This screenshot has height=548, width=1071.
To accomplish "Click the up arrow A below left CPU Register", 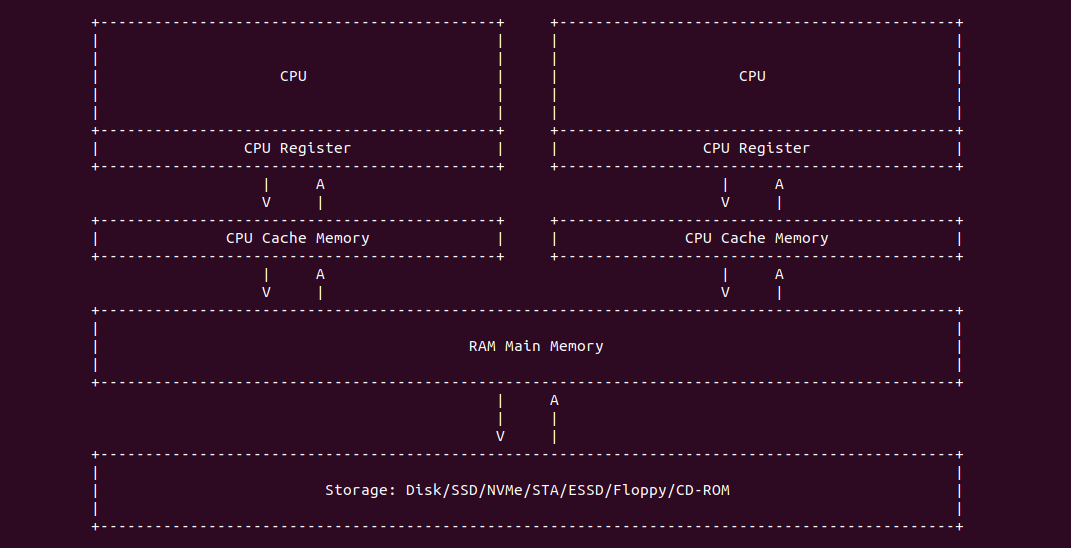I will 320,184.
